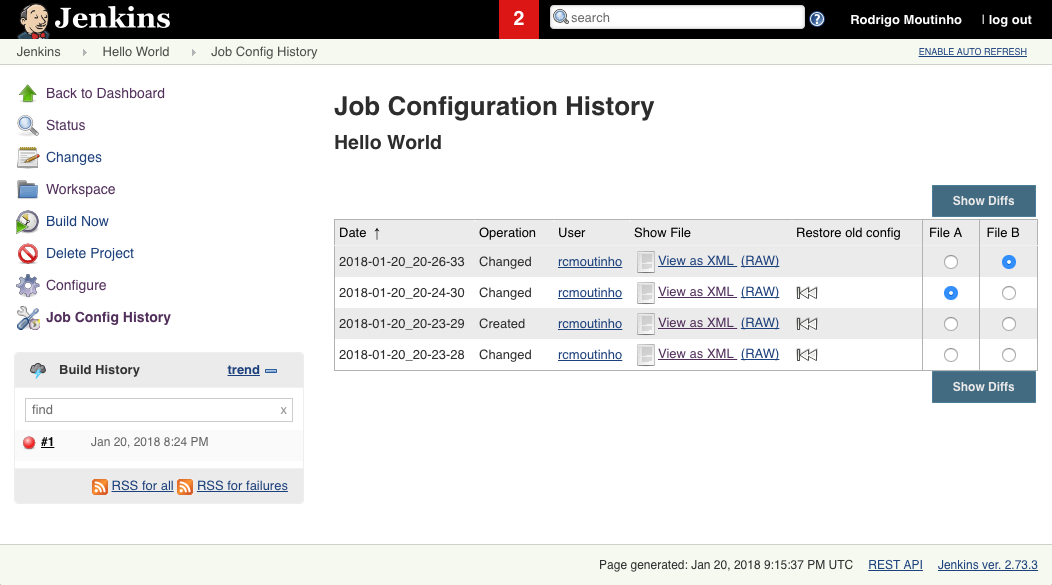This screenshot has height=585, width=1052.
Task: Click the build history find field
Action: [x=150, y=410]
